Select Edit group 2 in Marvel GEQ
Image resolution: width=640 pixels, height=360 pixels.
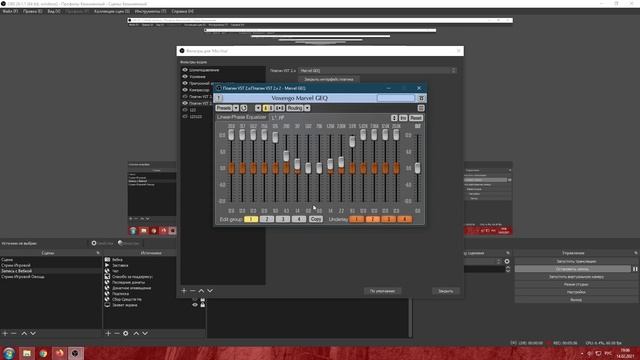point(267,219)
